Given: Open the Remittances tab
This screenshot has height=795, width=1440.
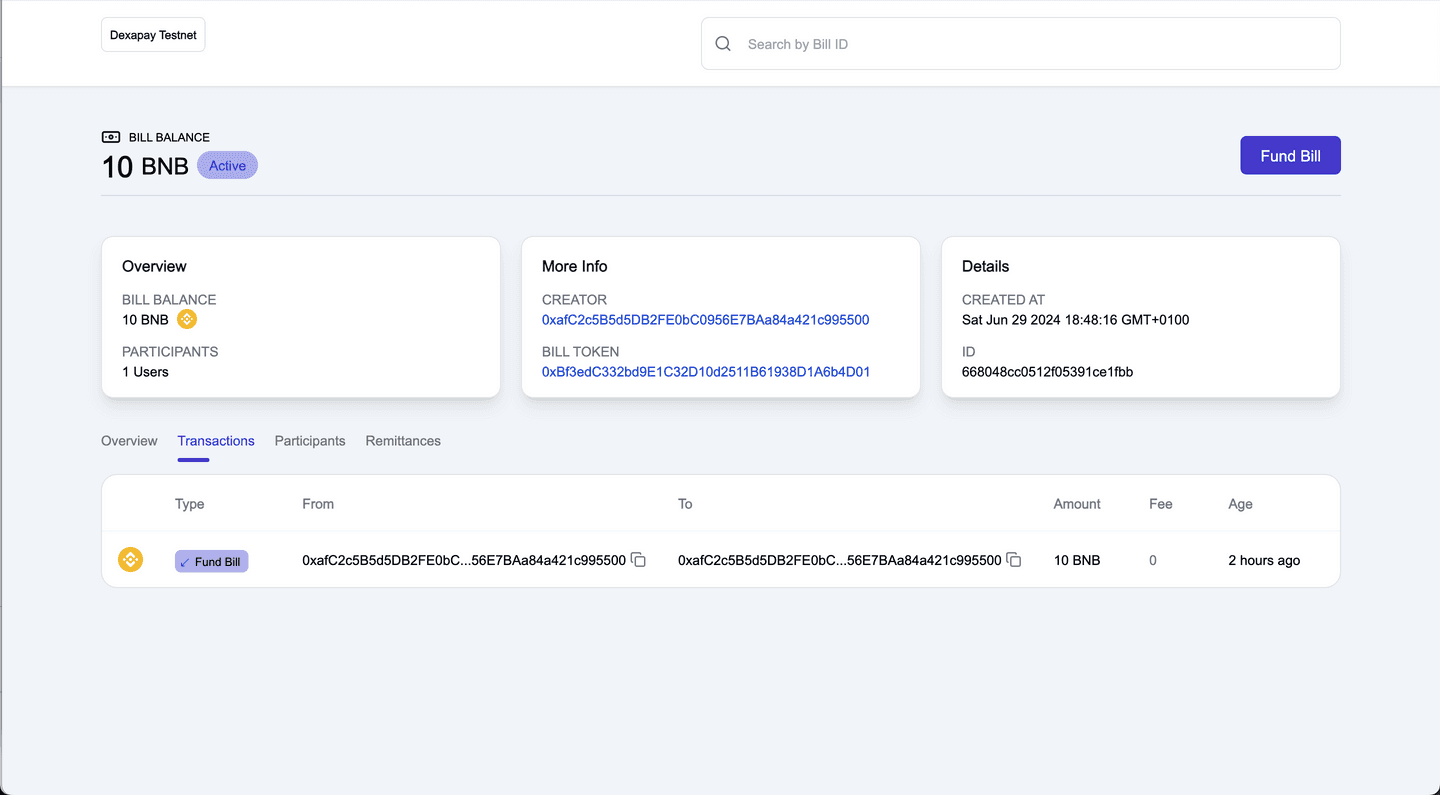Looking at the screenshot, I should (x=403, y=441).
